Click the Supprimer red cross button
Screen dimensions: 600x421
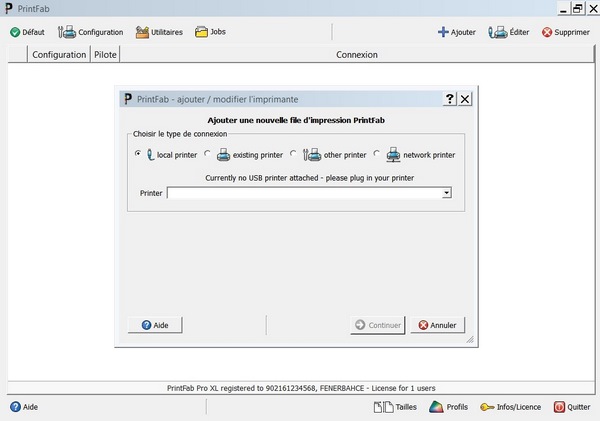click(x=566, y=32)
